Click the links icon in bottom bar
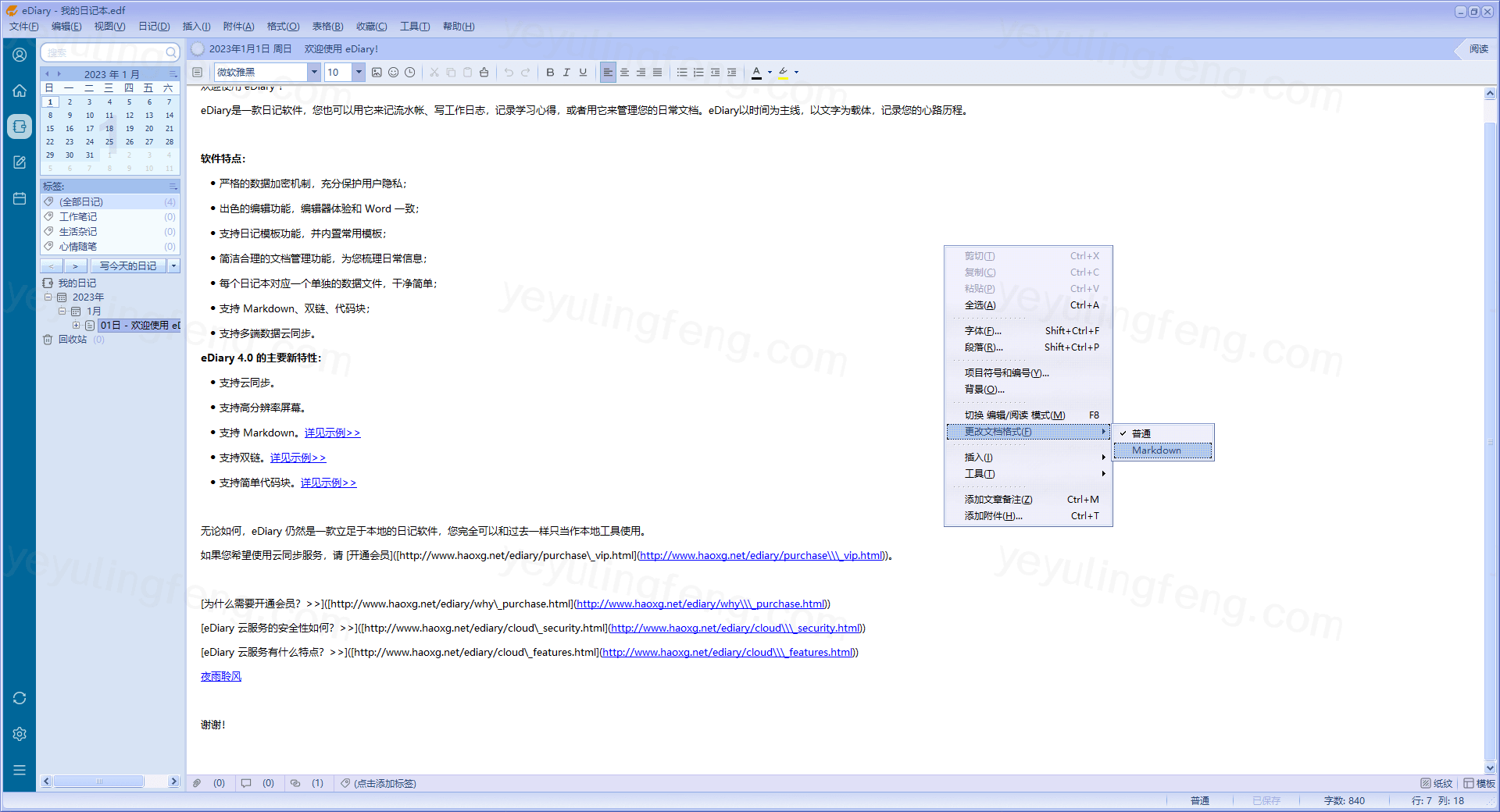Image resolution: width=1500 pixels, height=812 pixels. coord(295,783)
